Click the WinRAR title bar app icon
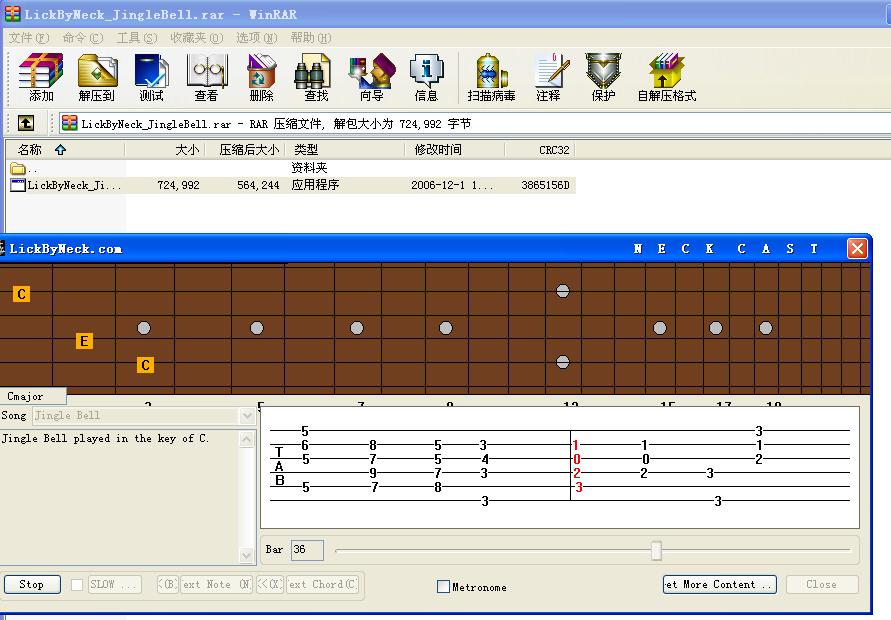The height and width of the screenshot is (620, 891). (x=13, y=14)
